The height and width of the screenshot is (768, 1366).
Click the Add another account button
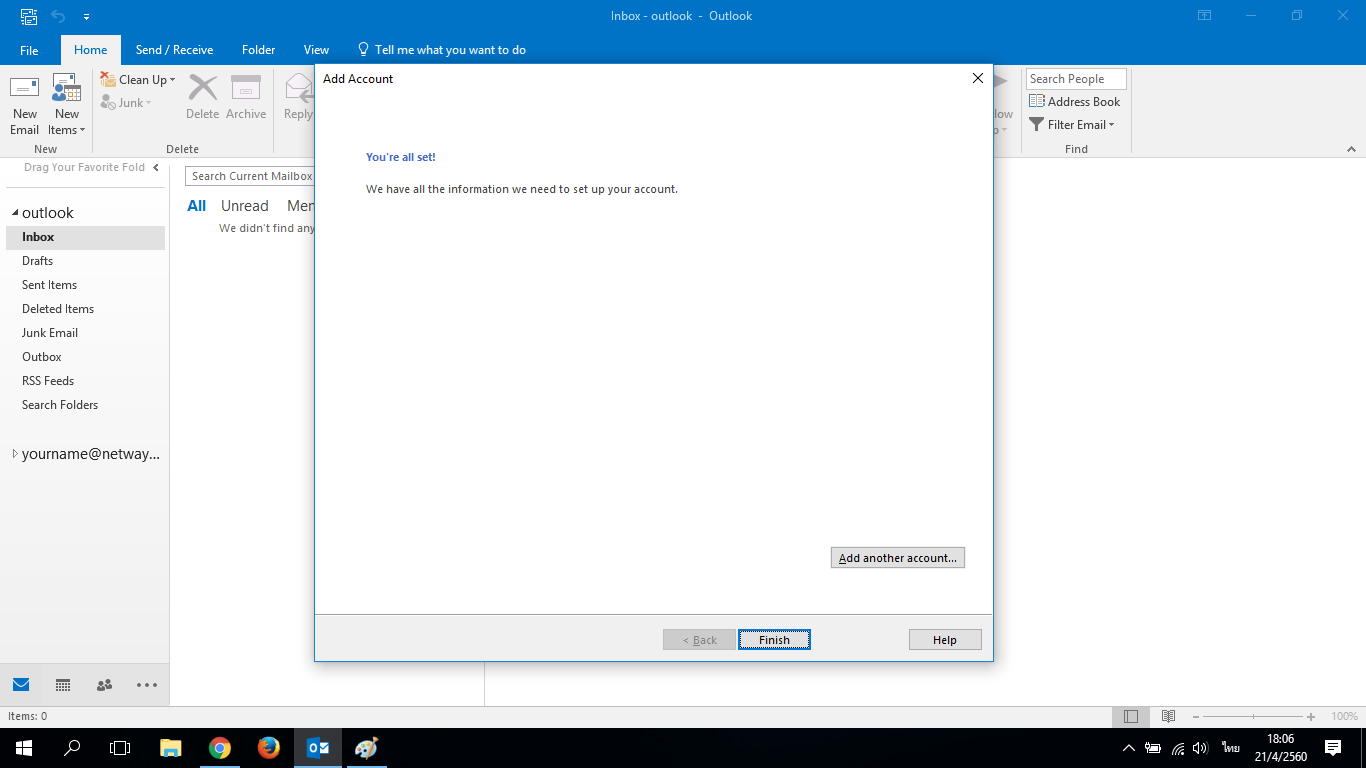coord(897,558)
